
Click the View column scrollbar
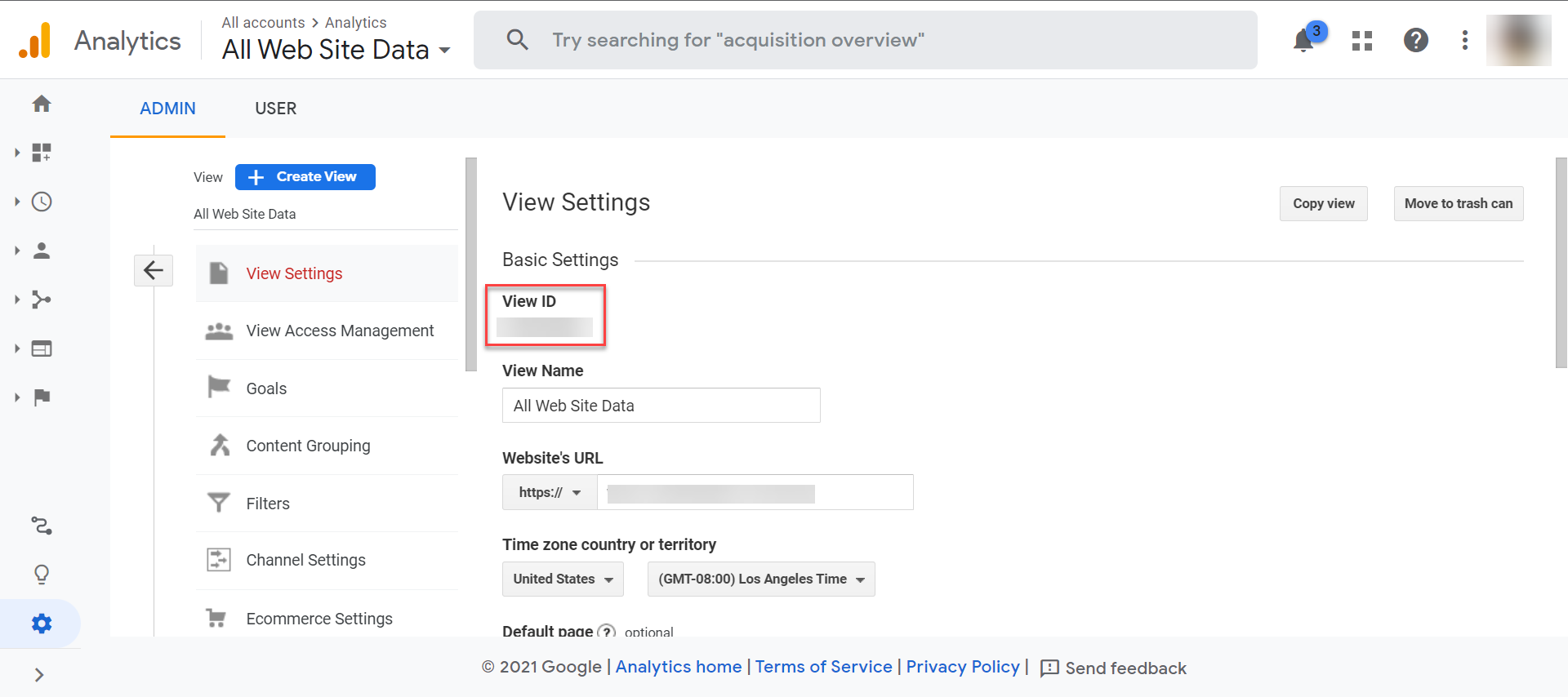(470, 264)
